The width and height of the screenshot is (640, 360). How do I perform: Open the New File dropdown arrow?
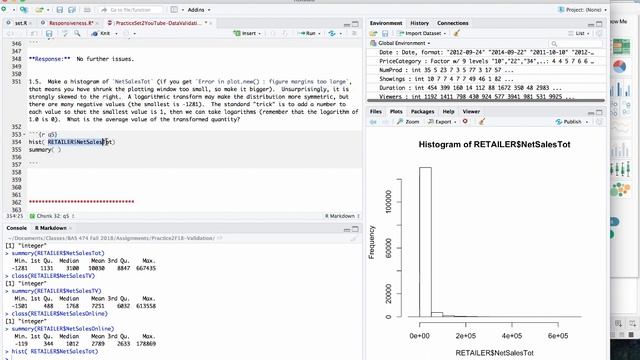coord(13,9)
